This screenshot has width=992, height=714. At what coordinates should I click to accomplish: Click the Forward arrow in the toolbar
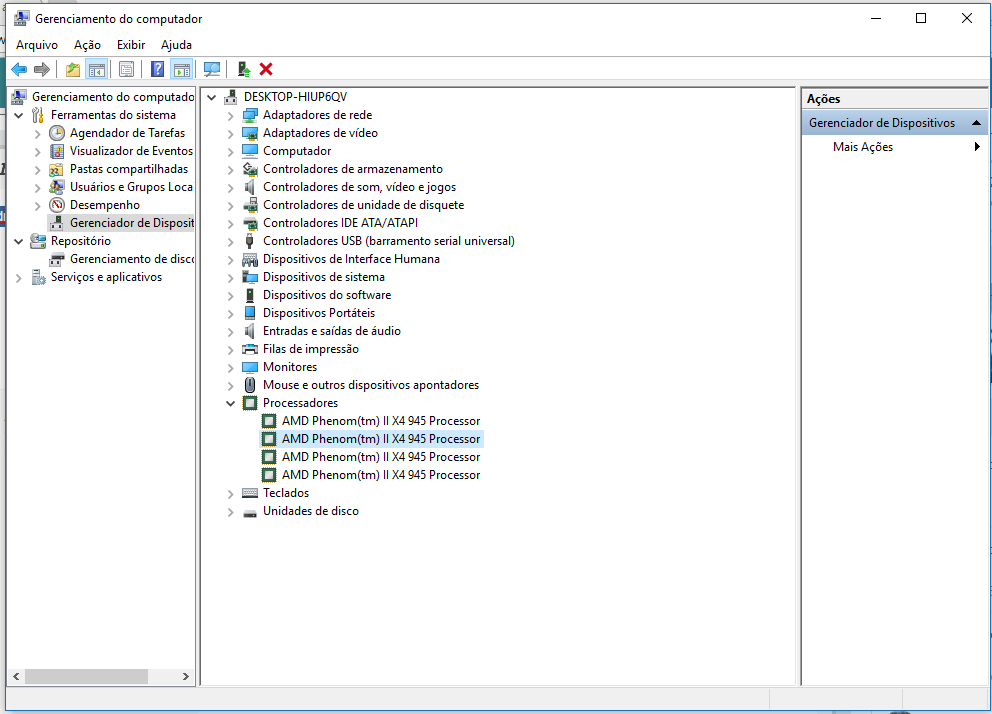[42, 70]
